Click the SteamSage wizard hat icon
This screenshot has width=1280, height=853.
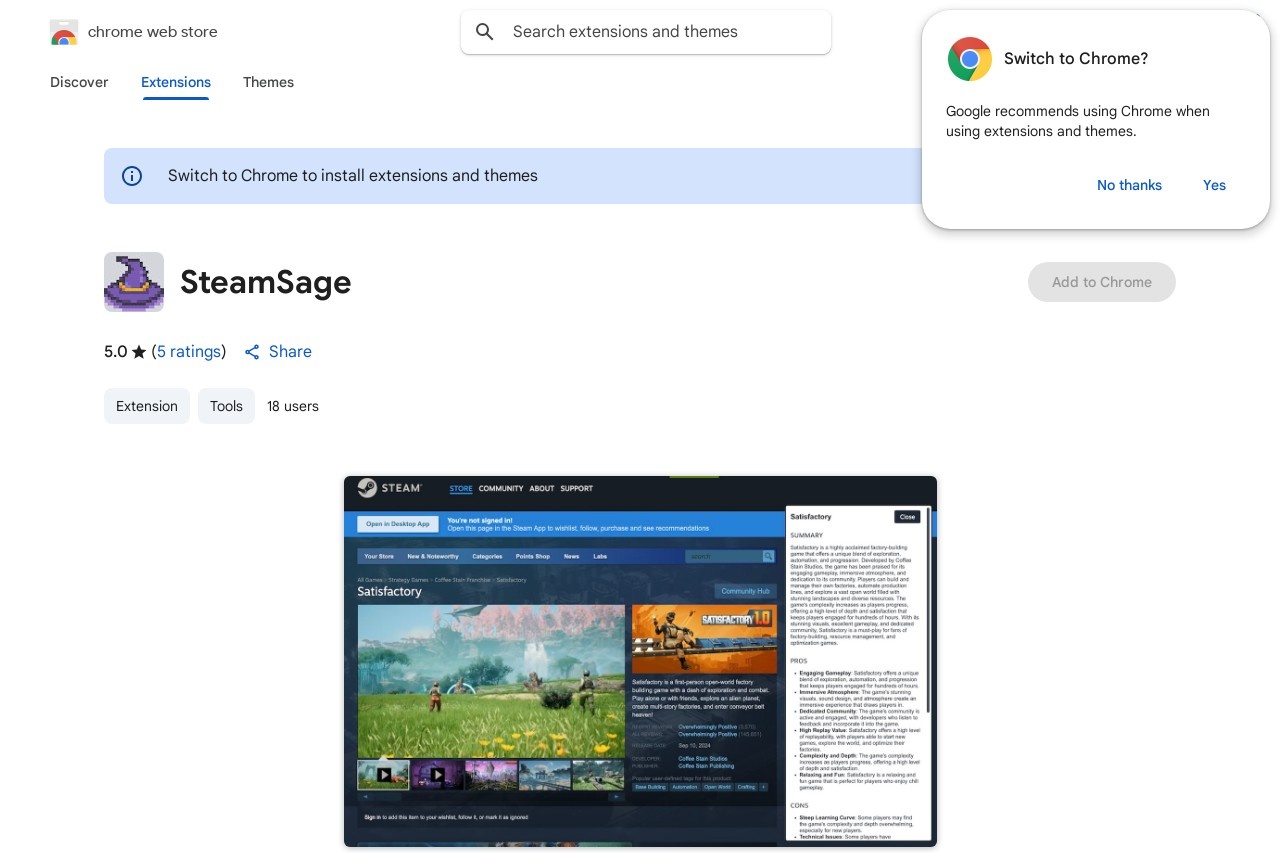[134, 282]
